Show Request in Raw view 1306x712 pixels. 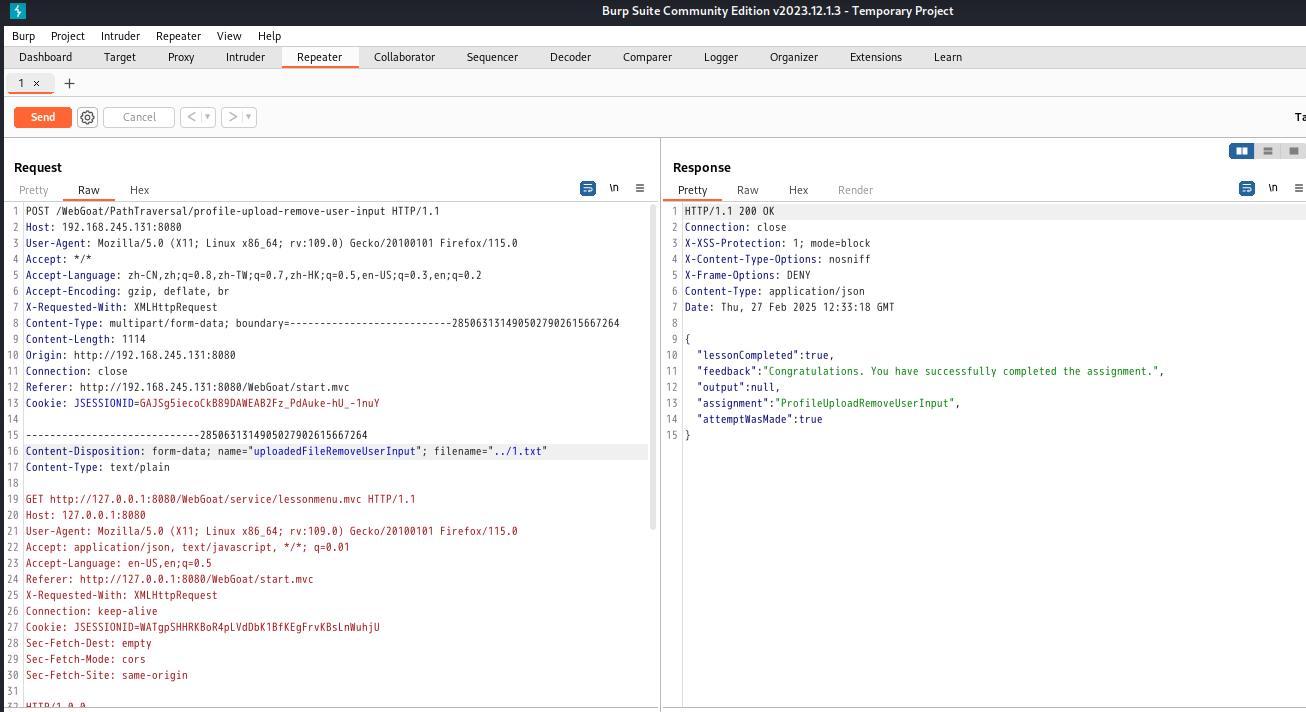click(x=89, y=190)
